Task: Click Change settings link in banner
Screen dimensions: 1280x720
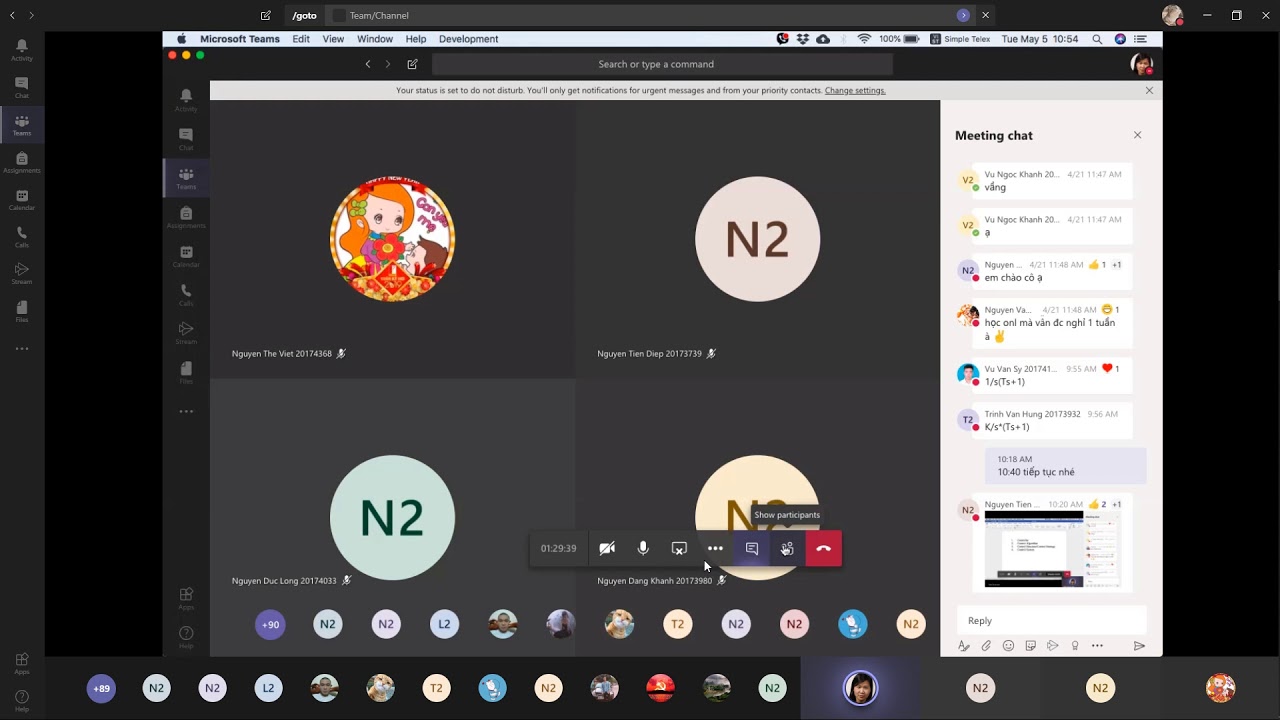Action: pyautogui.click(x=855, y=90)
